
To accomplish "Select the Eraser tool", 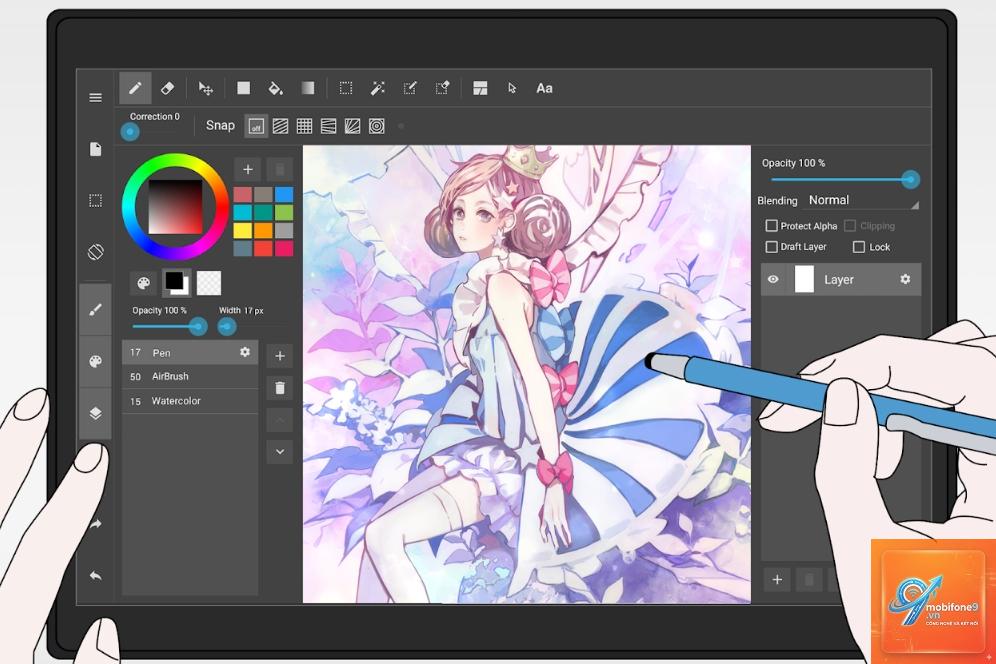I will [x=167, y=88].
